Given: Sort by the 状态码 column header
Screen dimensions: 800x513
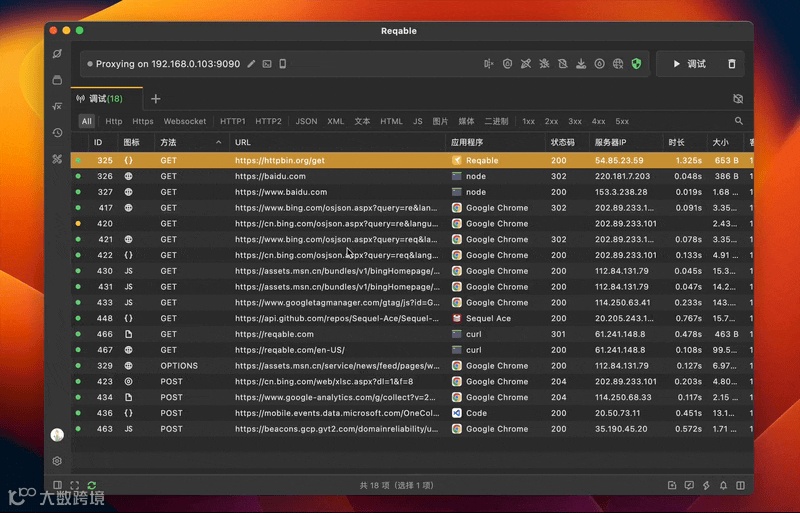Looking at the screenshot, I should 567,142.
